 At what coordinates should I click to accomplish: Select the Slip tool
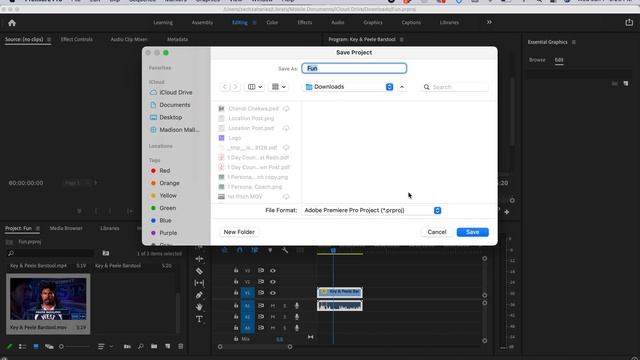(x=199, y=283)
